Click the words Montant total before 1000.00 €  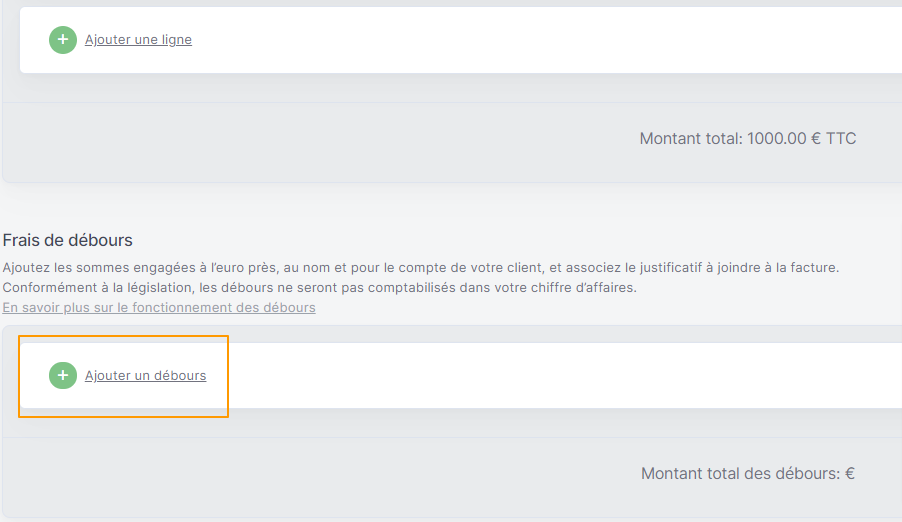[x=691, y=139]
